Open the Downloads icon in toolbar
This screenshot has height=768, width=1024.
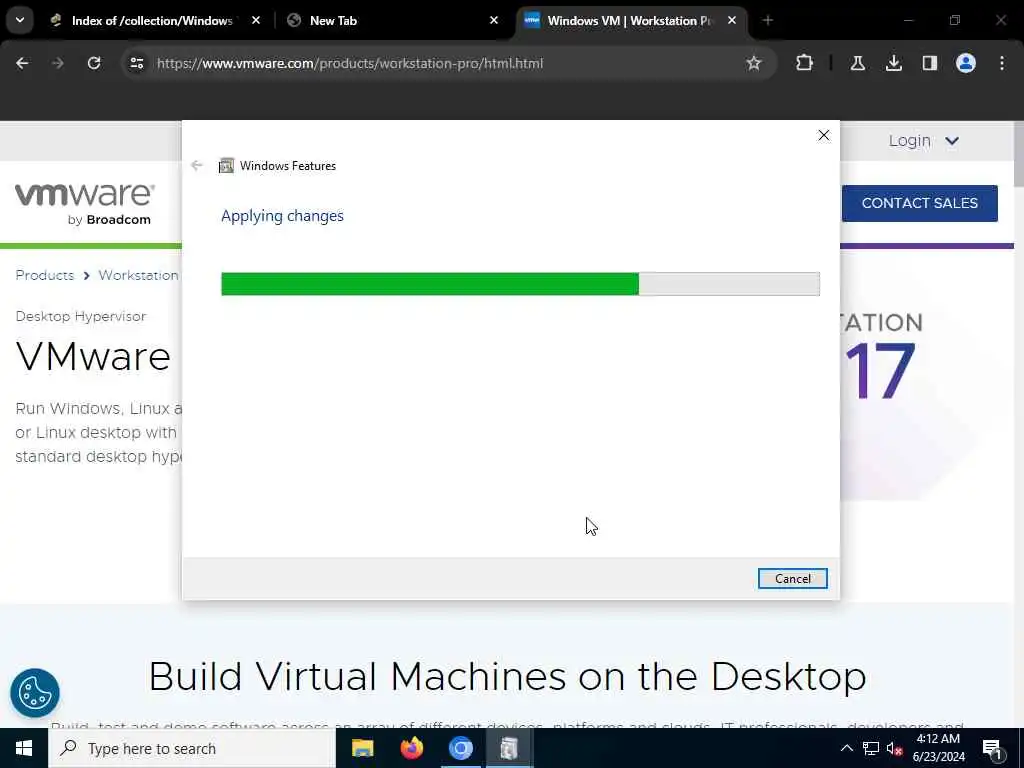click(893, 63)
